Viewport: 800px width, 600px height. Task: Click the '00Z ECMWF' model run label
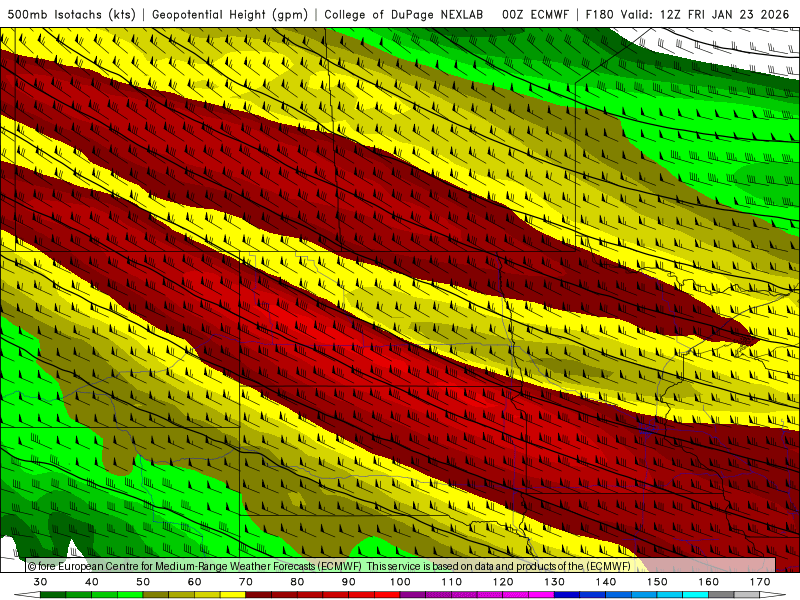[x=535, y=14]
